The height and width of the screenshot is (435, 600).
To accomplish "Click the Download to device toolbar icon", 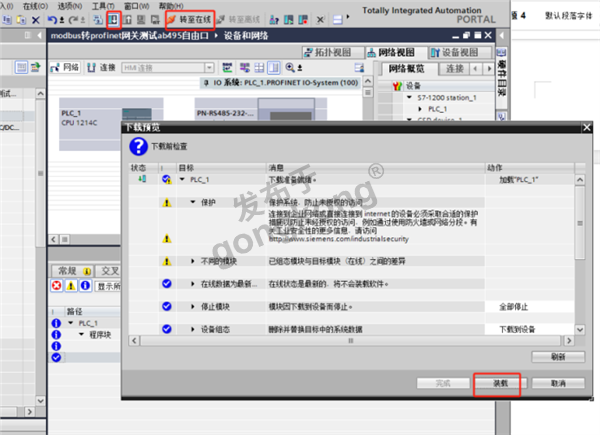I will click(x=113, y=20).
